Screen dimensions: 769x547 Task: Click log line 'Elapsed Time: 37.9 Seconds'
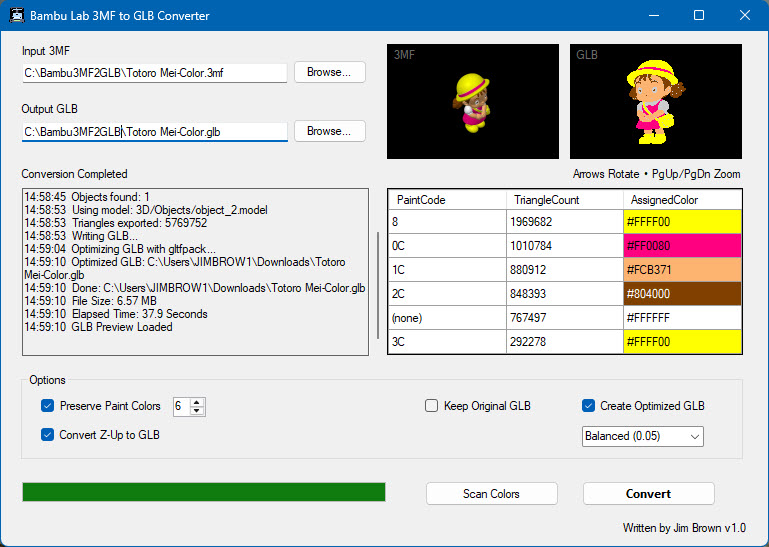click(116, 314)
